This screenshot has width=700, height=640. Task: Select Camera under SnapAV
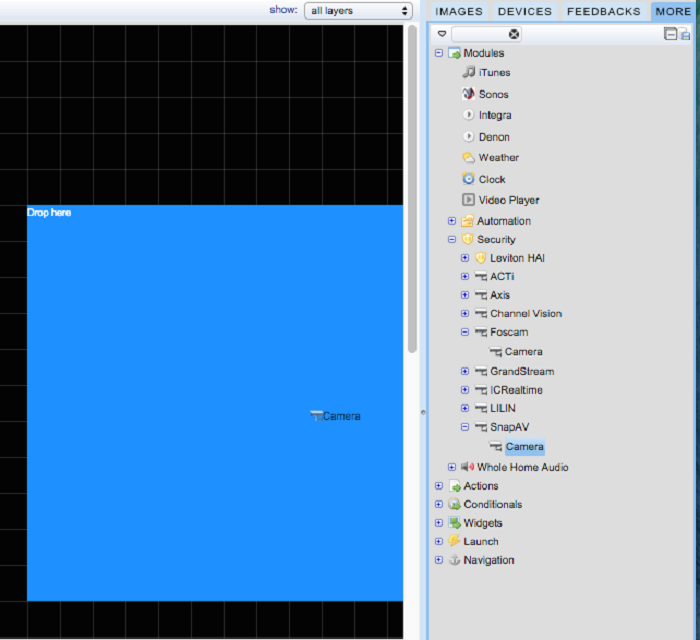pos(525,446)
